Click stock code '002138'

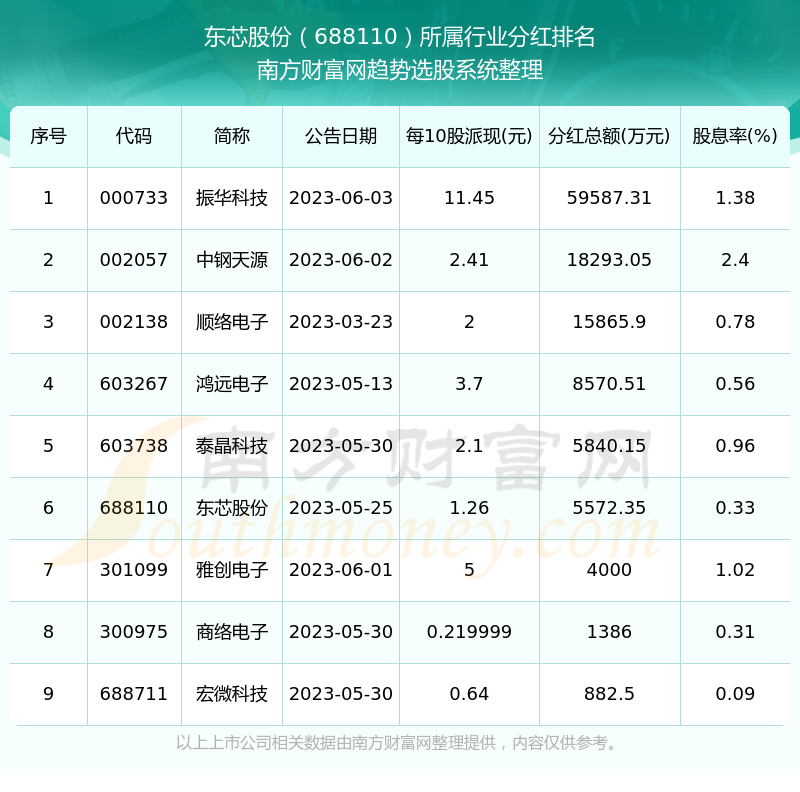coord(134,322)
